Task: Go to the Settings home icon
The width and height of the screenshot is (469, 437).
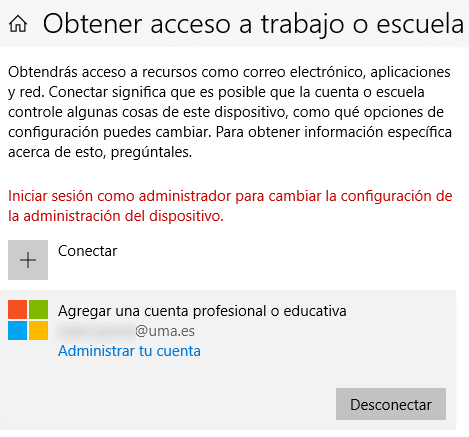Action: pos(18,24)
